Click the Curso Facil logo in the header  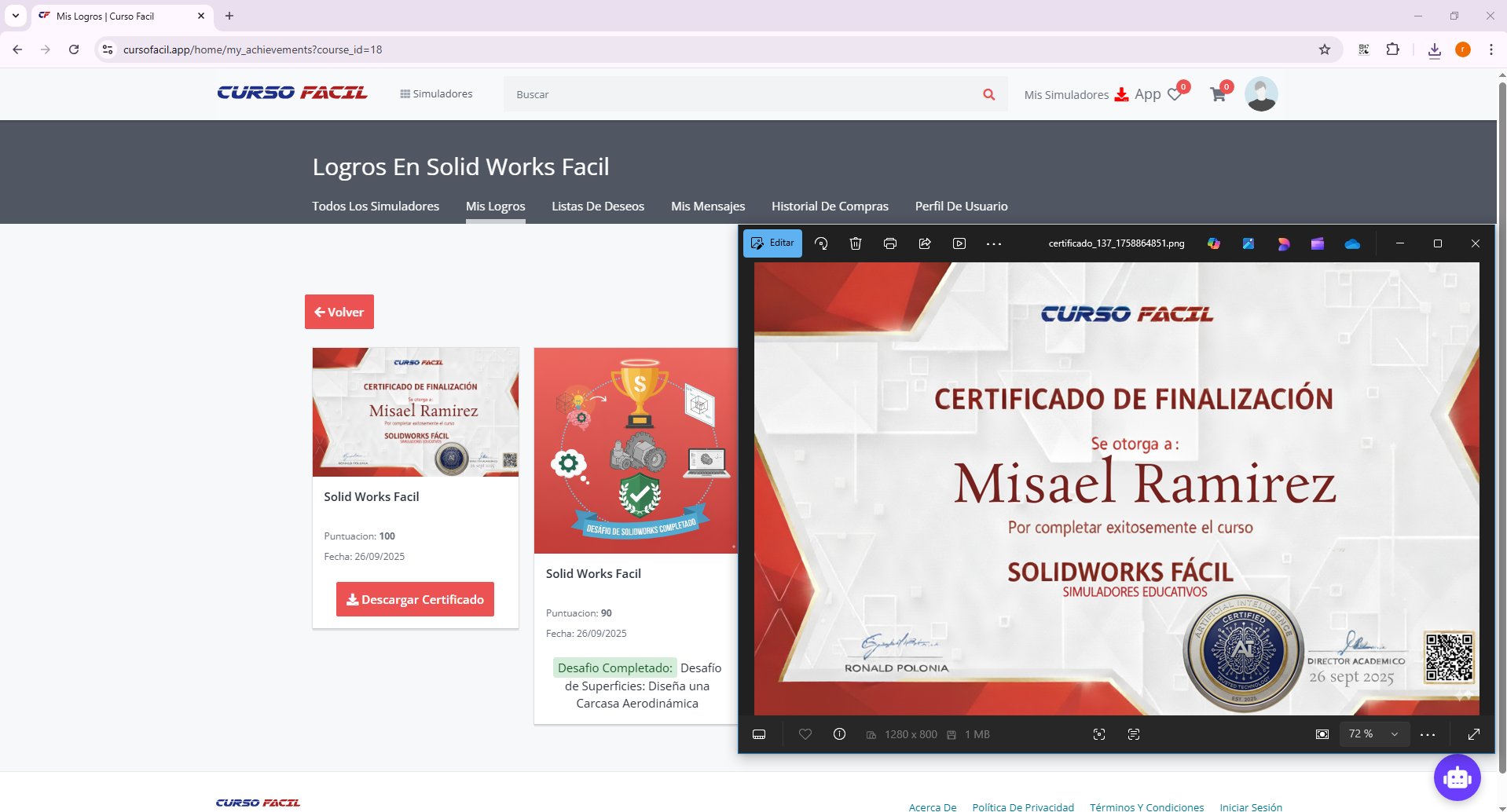292,93
